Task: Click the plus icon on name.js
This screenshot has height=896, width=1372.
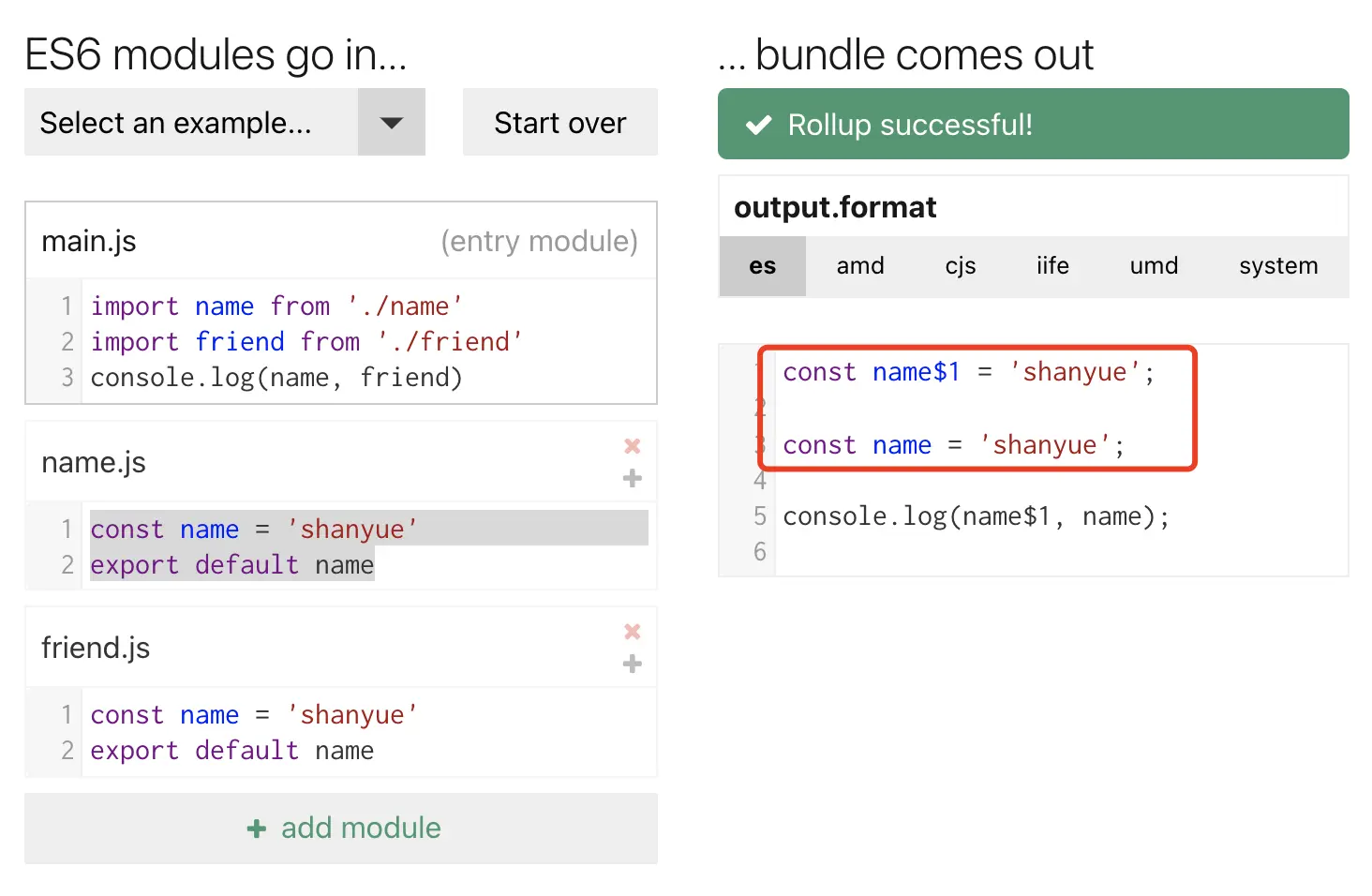Action: (x=633, y=479)
